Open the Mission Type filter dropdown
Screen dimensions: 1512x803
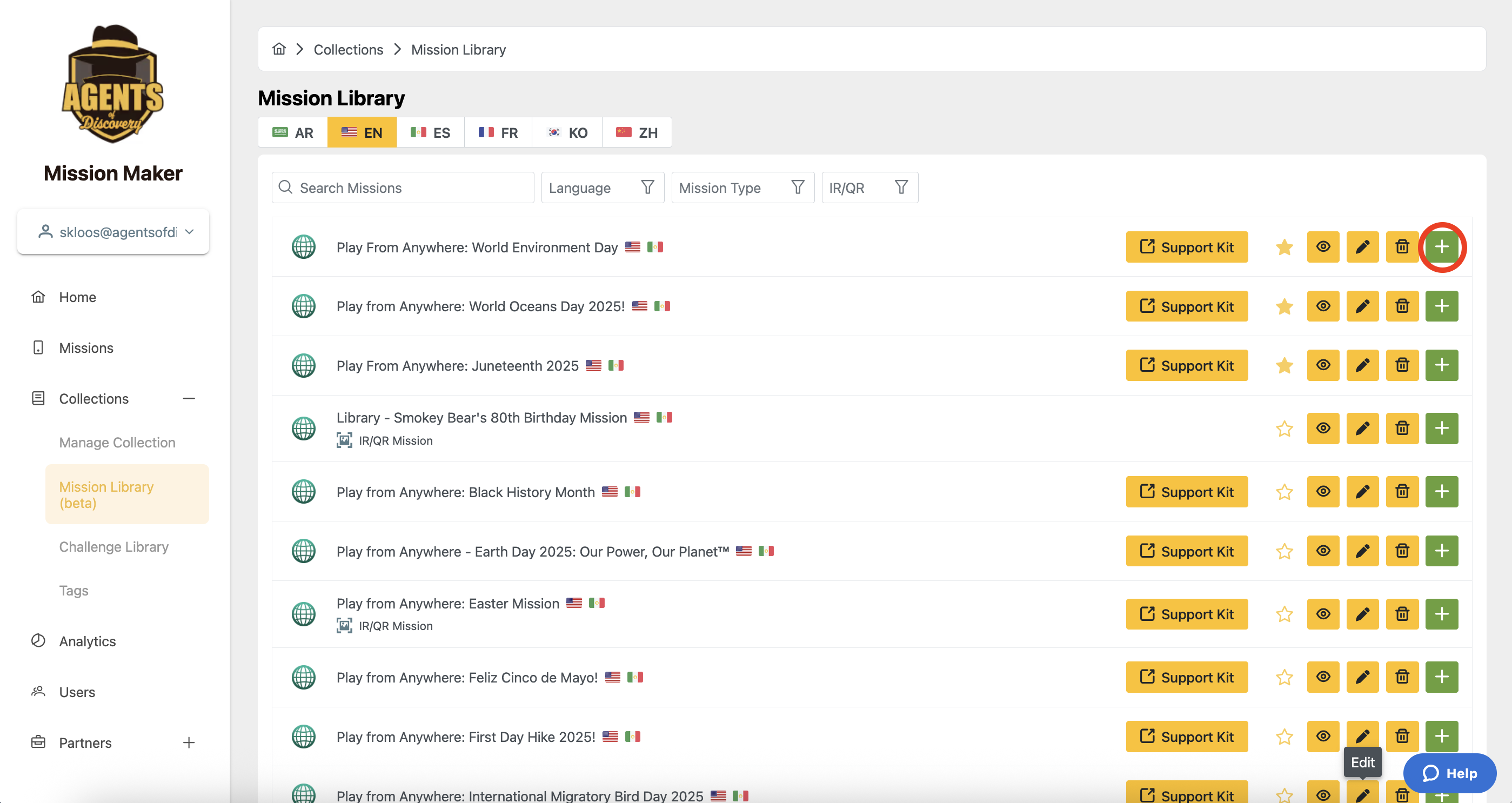click(x=742, y=188)
